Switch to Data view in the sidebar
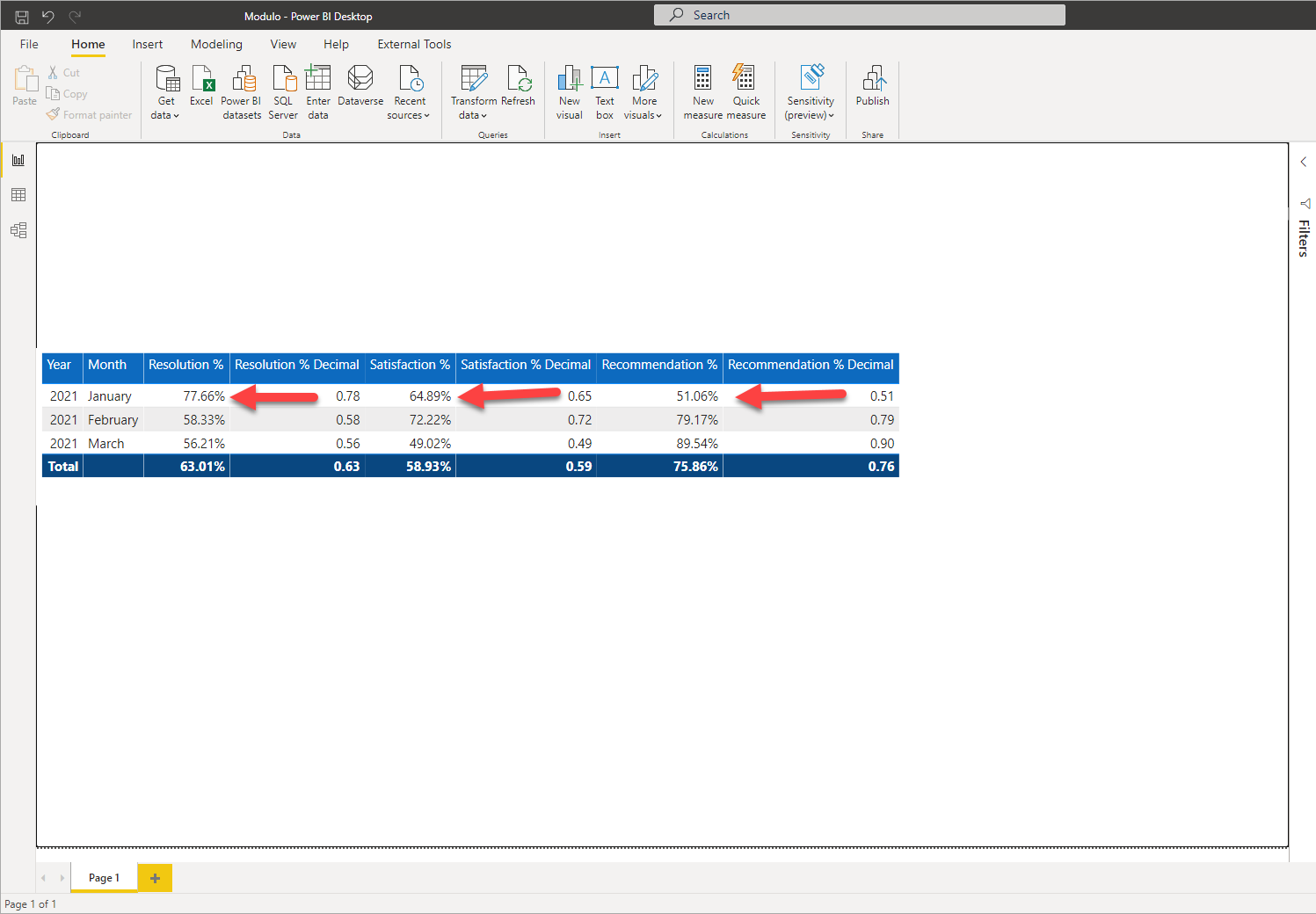This screenshot has height=914, width=1316. [18, 194]
